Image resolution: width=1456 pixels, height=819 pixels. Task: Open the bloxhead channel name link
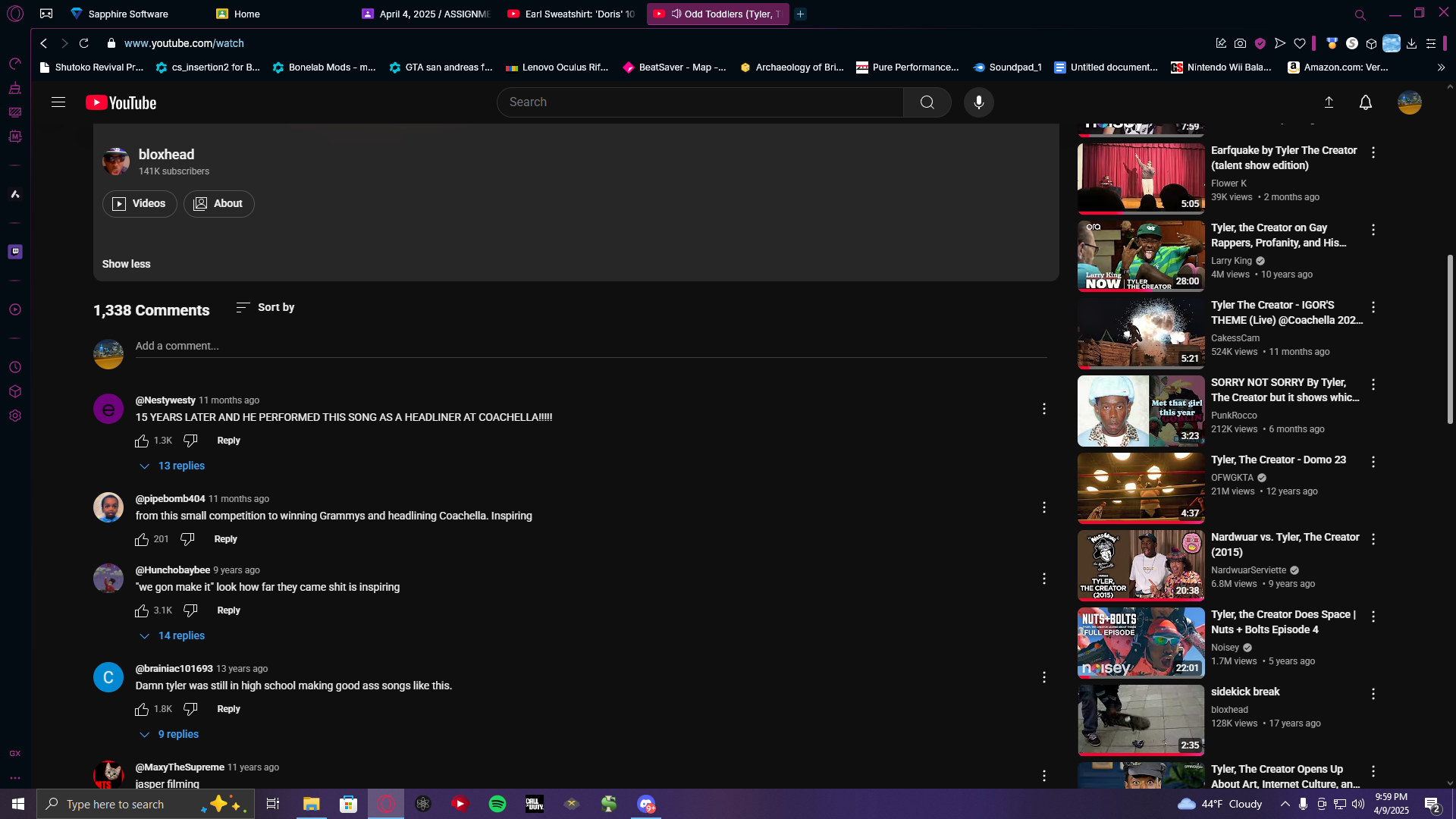pos(166,155)
